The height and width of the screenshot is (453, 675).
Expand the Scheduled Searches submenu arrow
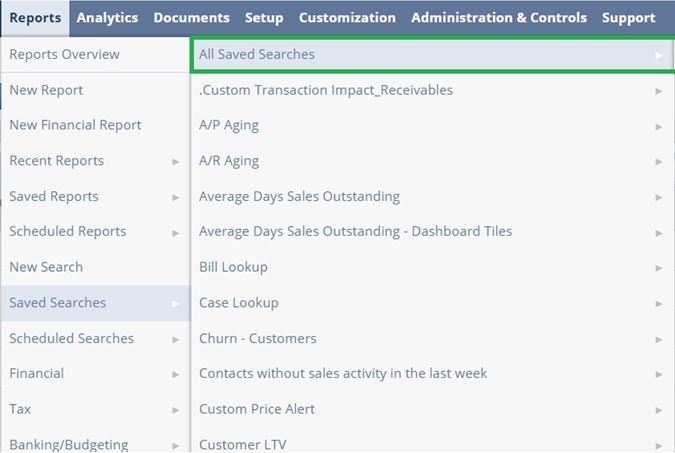coord(175,339)
